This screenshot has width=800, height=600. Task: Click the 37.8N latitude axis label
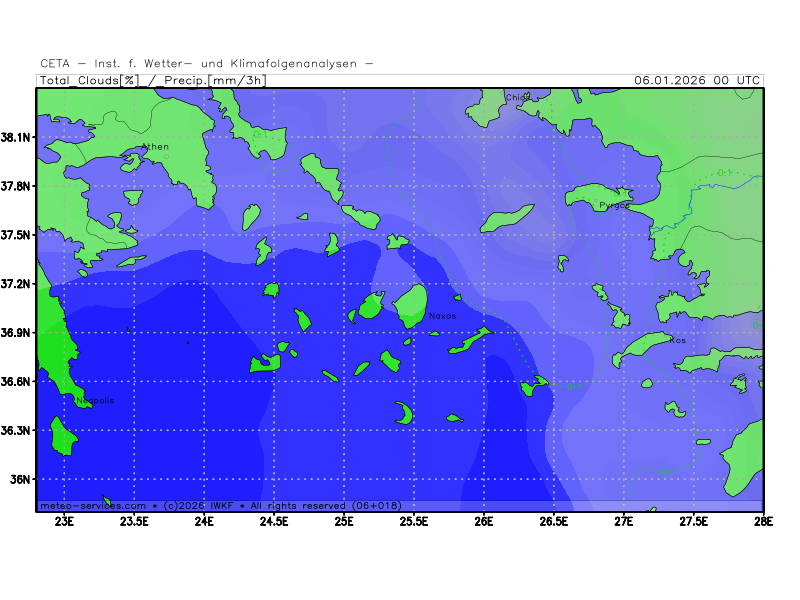click(x=18, y=186)
